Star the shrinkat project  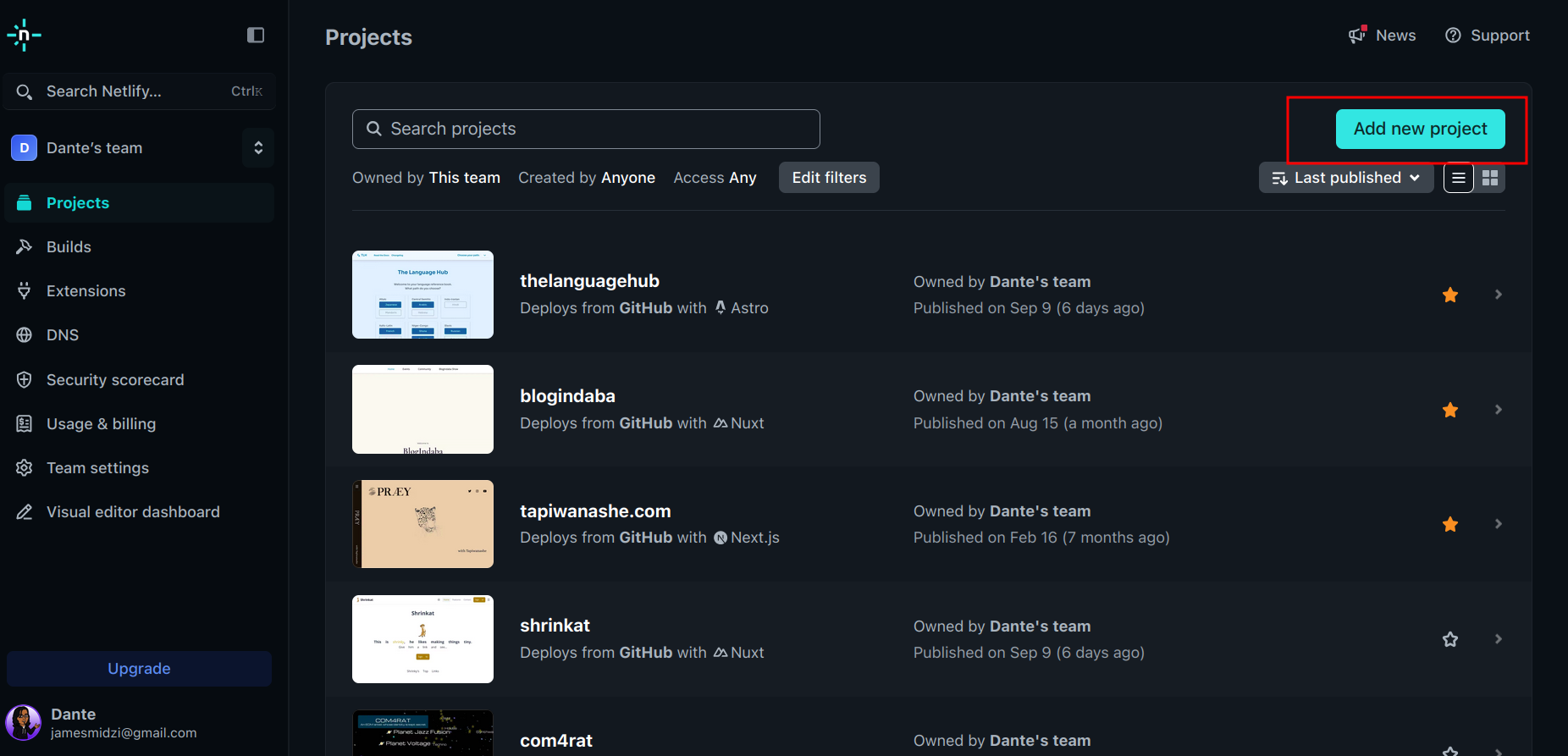[x=1450, y=639]
